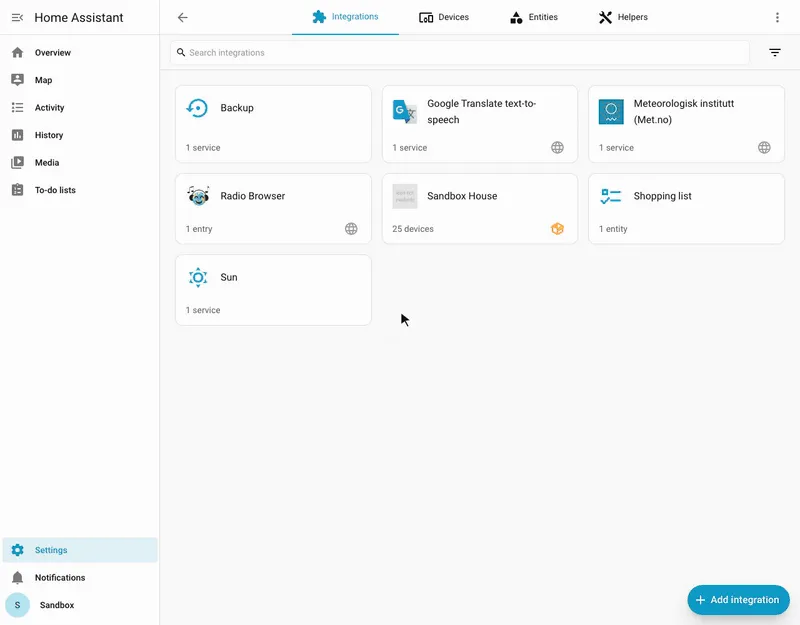
Task: Open the Sun integration name
Action: pyautogui.click(x=229, y=278)
